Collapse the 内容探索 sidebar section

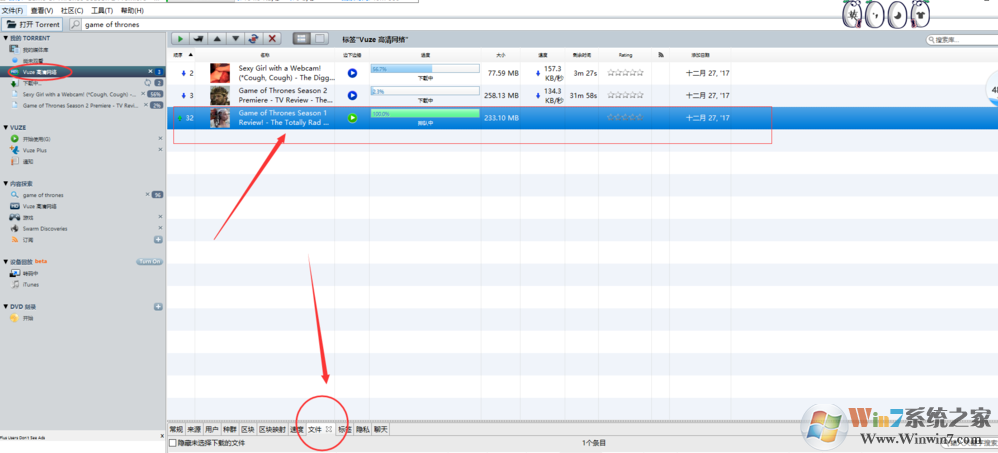(x=6, y=183)
